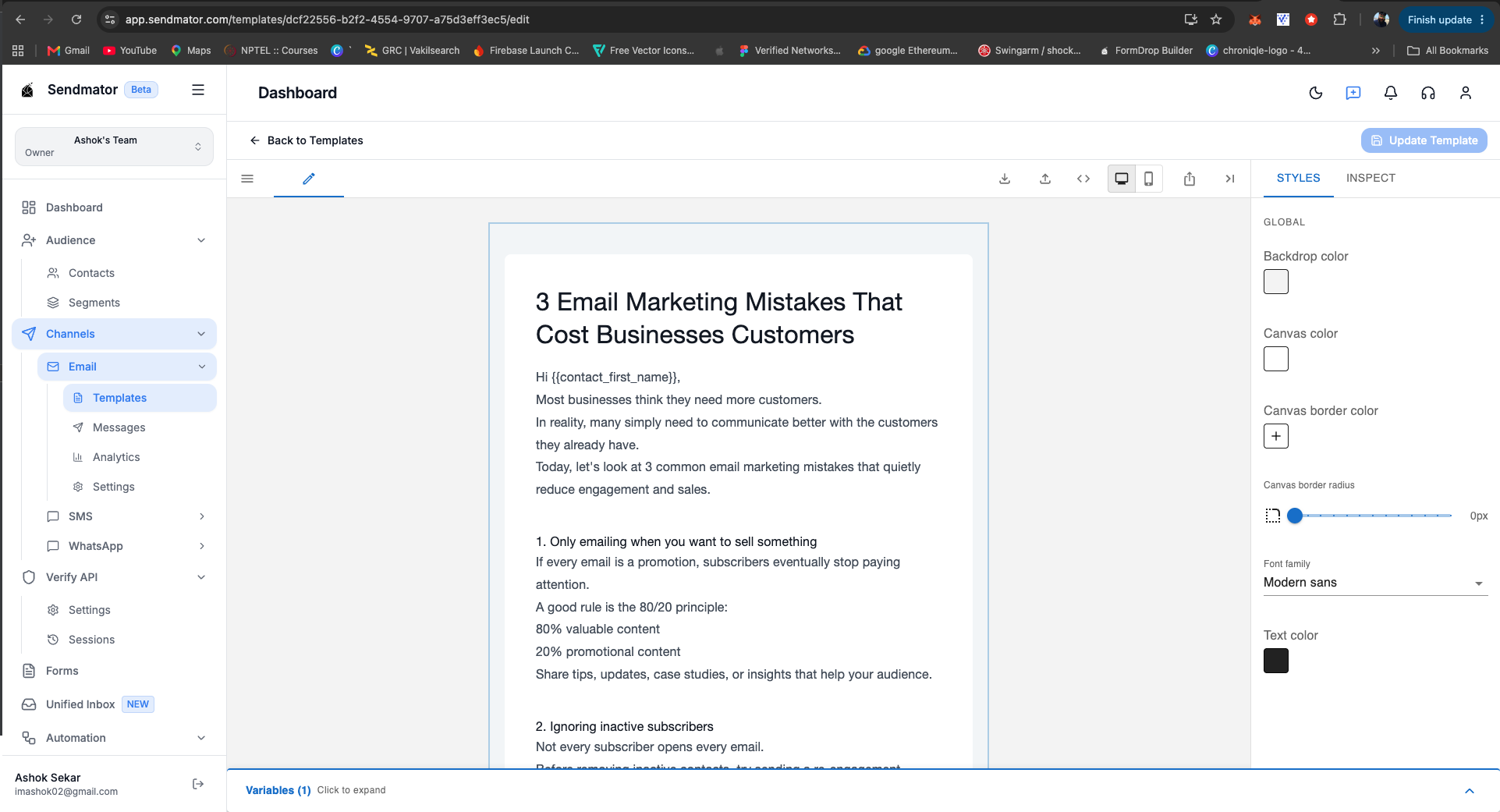The image size is (1500, 812).
Task: Open editor left panel menu icon
Action: 247,179
